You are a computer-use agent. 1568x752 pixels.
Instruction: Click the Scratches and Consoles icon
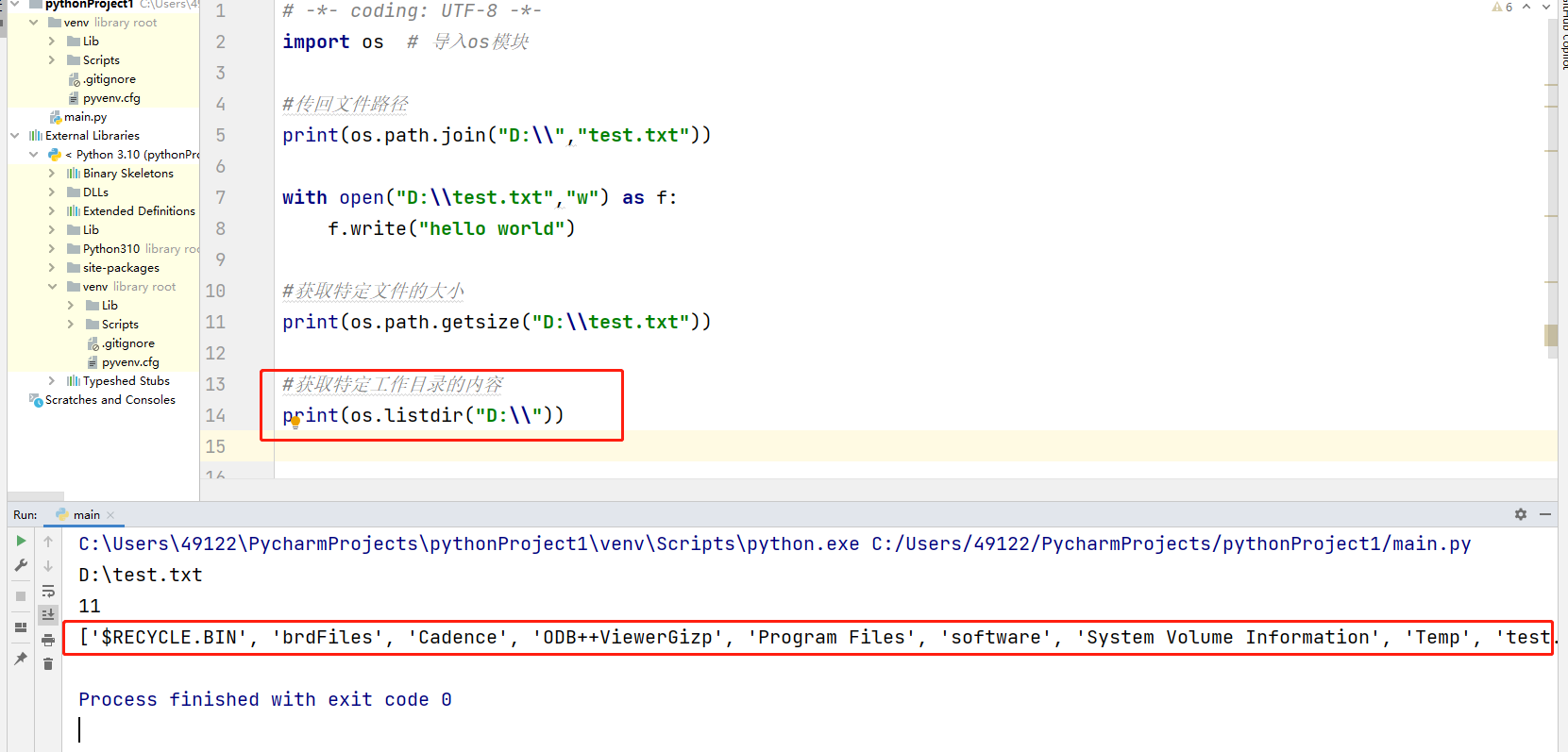point(36,400)
